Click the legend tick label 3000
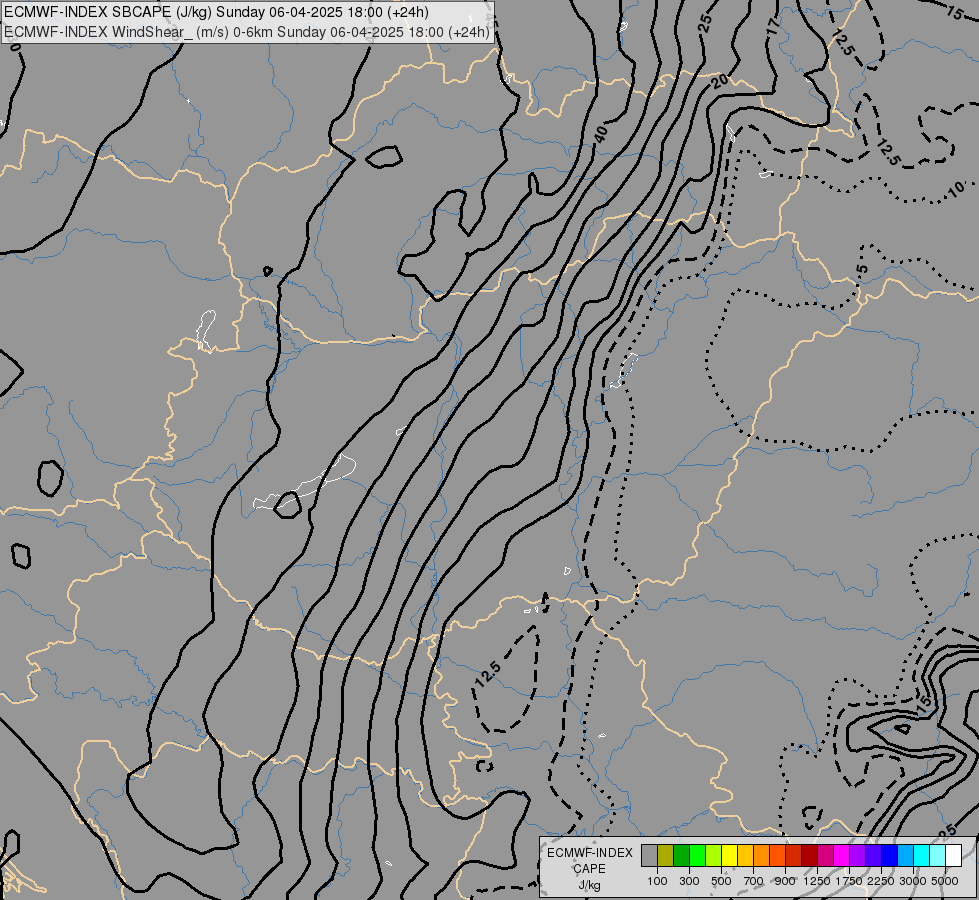 click(x=913, y=881)
